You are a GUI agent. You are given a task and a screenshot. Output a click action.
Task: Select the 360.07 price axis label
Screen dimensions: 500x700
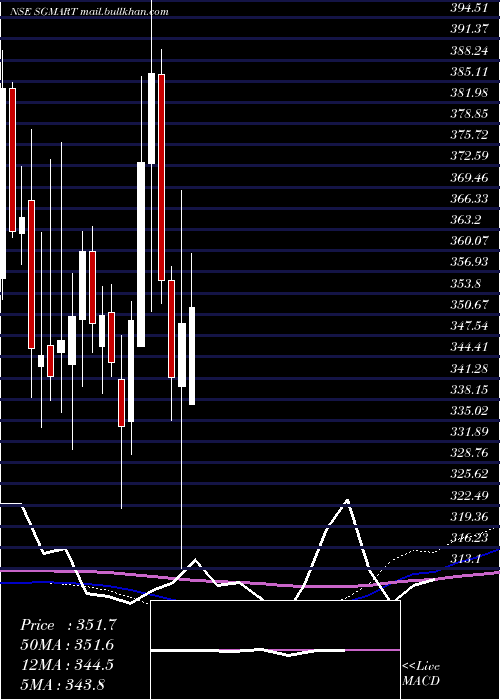pos(469,241)
